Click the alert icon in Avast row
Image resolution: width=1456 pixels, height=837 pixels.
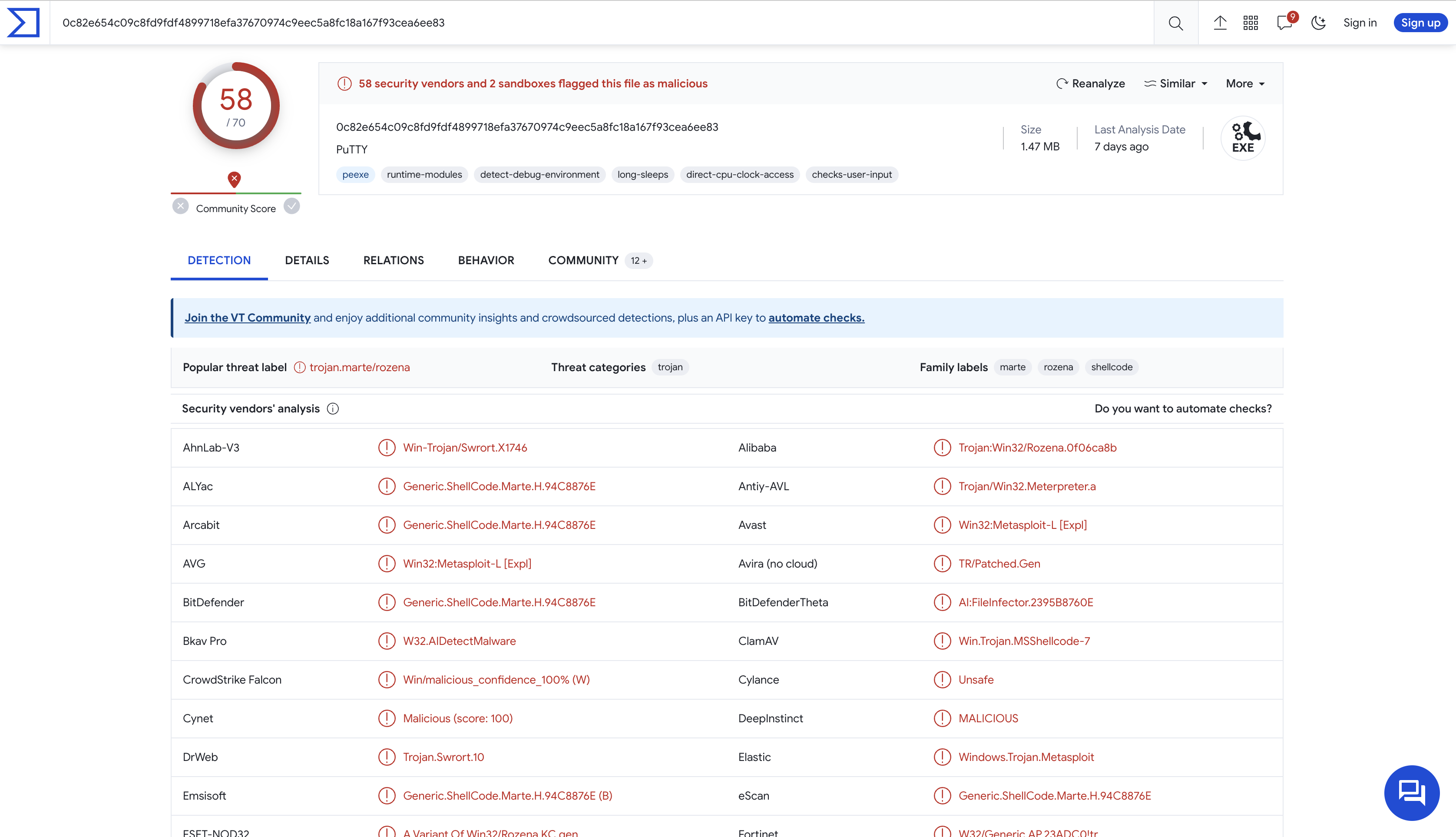click(x=942, y=525)
